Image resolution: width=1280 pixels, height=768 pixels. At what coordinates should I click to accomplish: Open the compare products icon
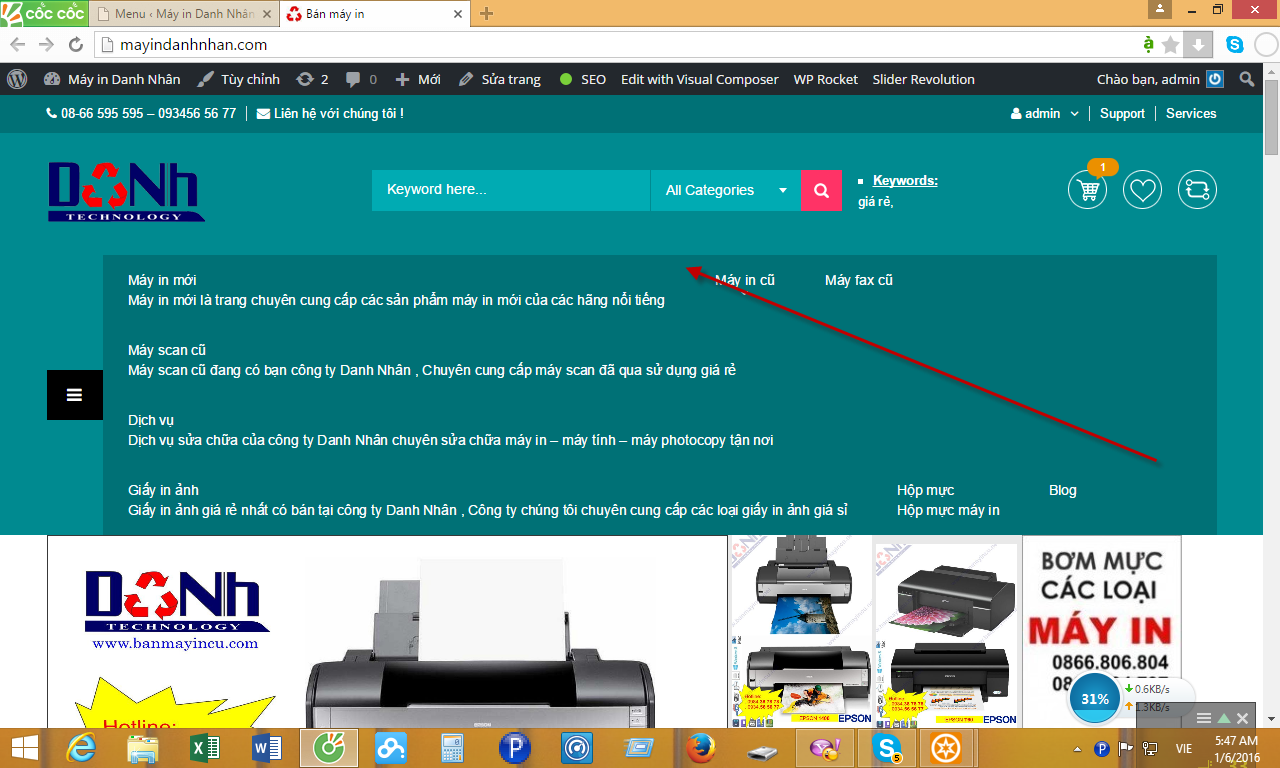pos(1197,189)
